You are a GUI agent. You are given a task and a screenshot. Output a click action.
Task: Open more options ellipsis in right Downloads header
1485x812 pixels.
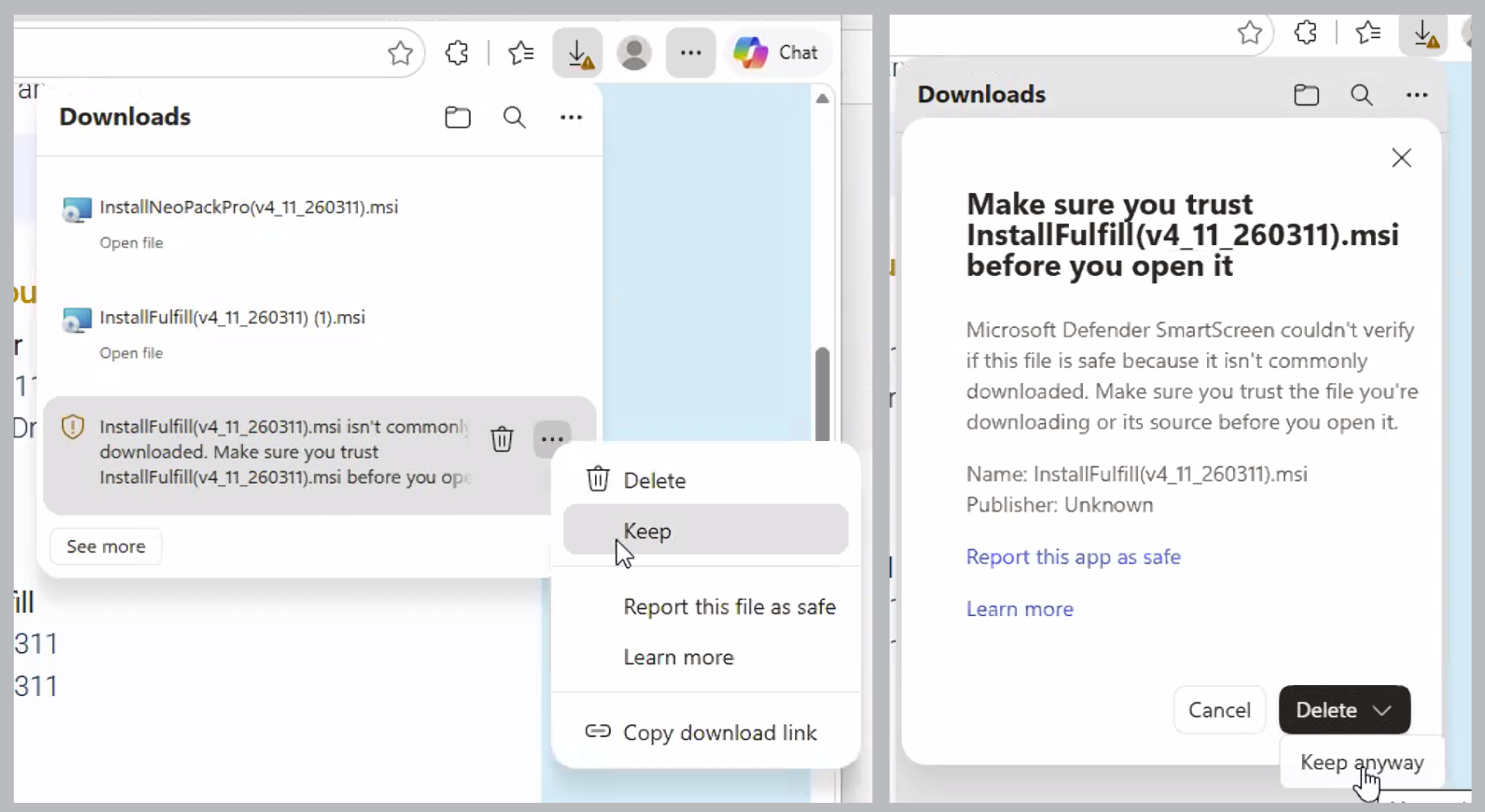(1417, 95)
